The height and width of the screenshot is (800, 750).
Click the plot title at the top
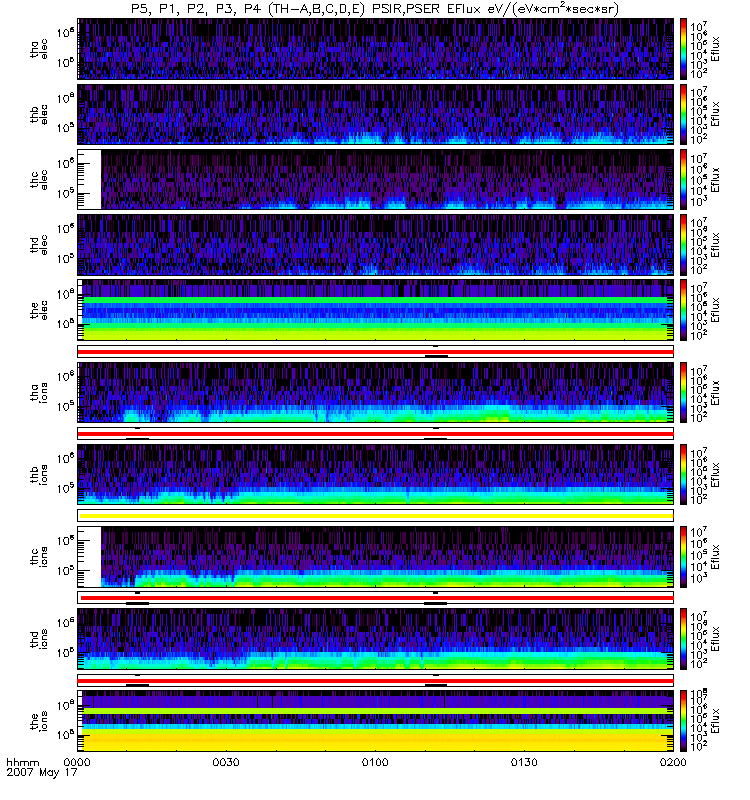click(374, 9)
